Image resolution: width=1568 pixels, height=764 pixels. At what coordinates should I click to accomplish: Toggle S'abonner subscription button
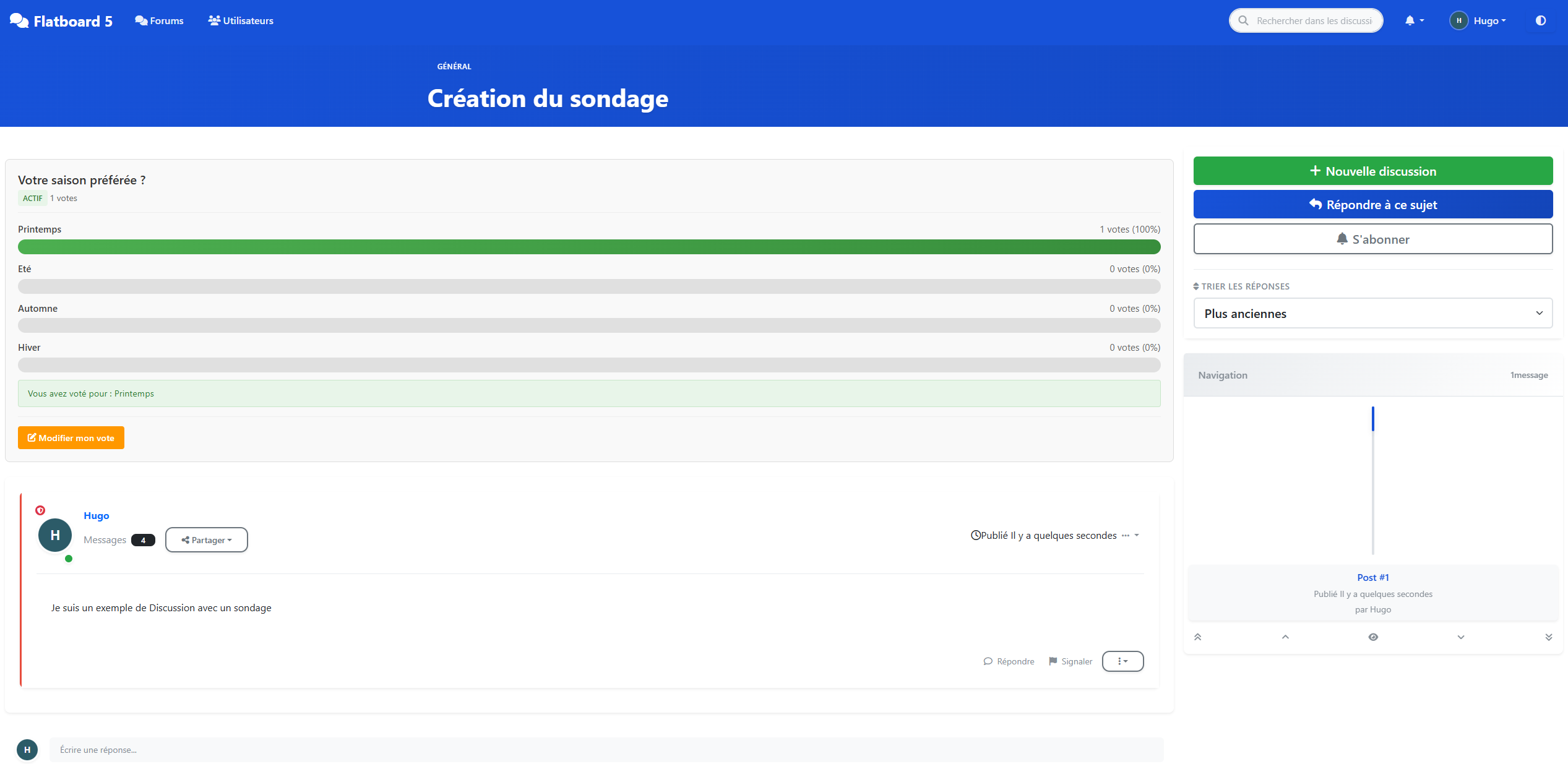[x=1372, y=239]
